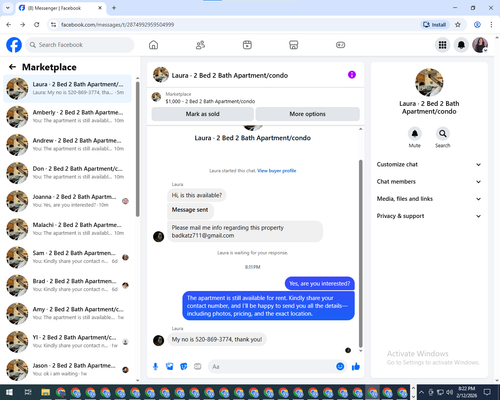Open the account profile picture menu
This screenshot has width=500, height=400.
click(x=480, y=45)
